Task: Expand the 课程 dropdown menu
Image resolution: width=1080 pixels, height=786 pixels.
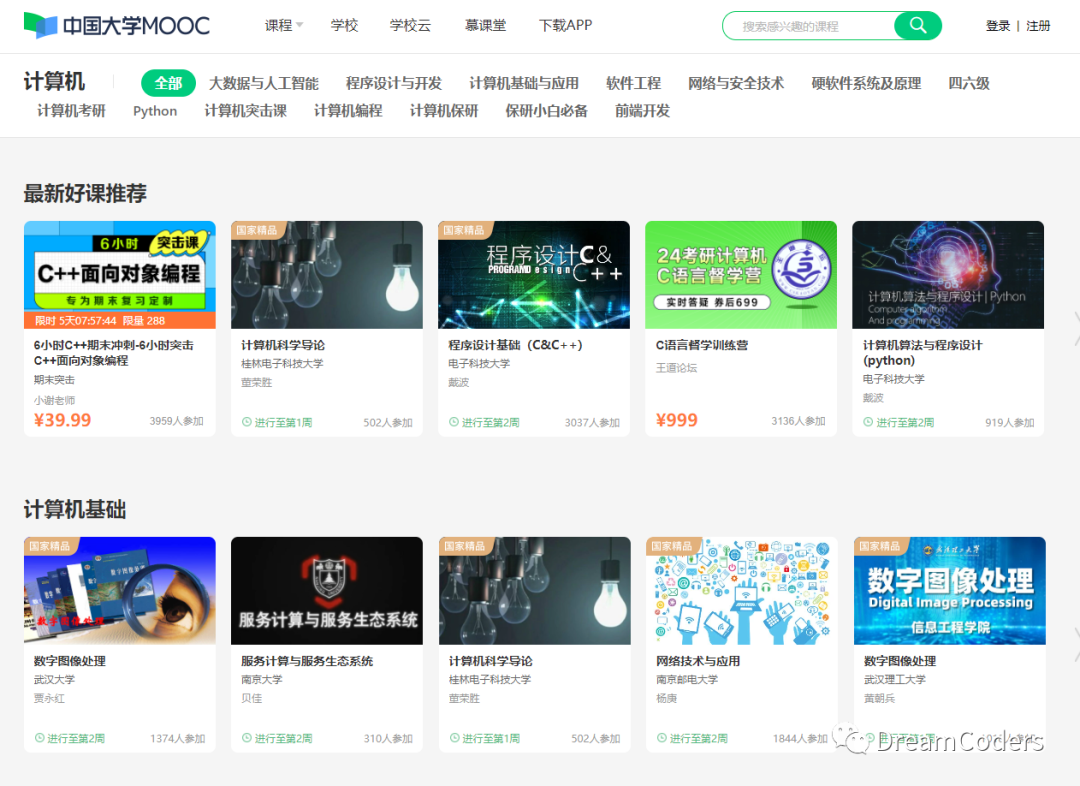Action: [284, 25]
